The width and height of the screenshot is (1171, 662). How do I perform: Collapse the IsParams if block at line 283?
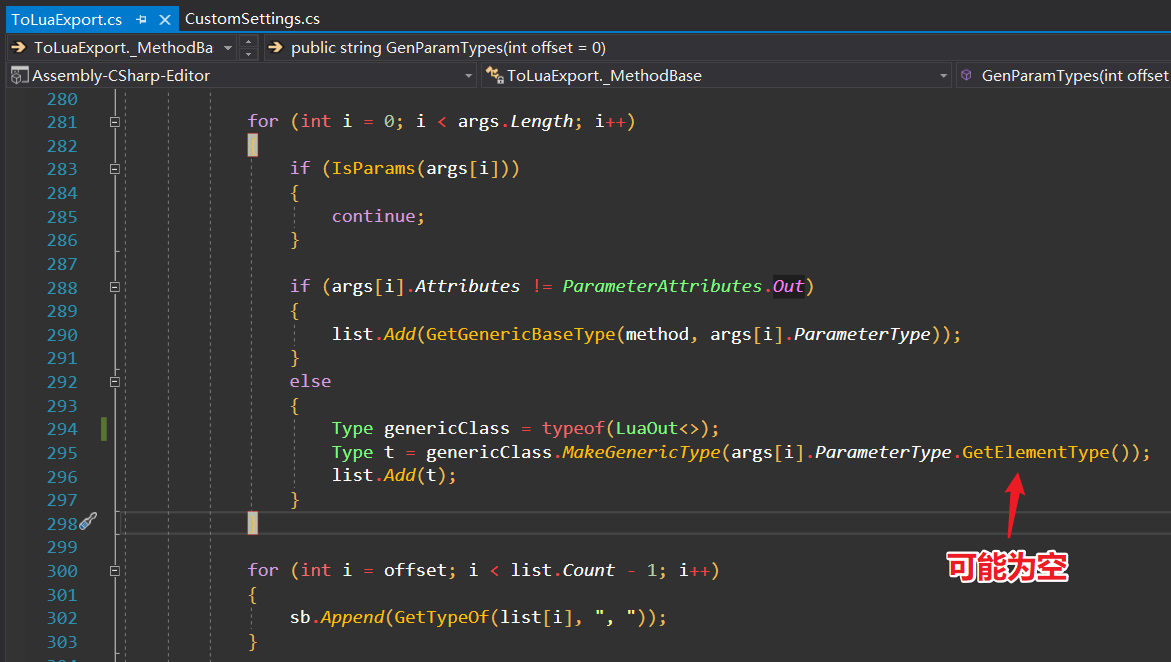pyautogui.click(x=115, y=170)
